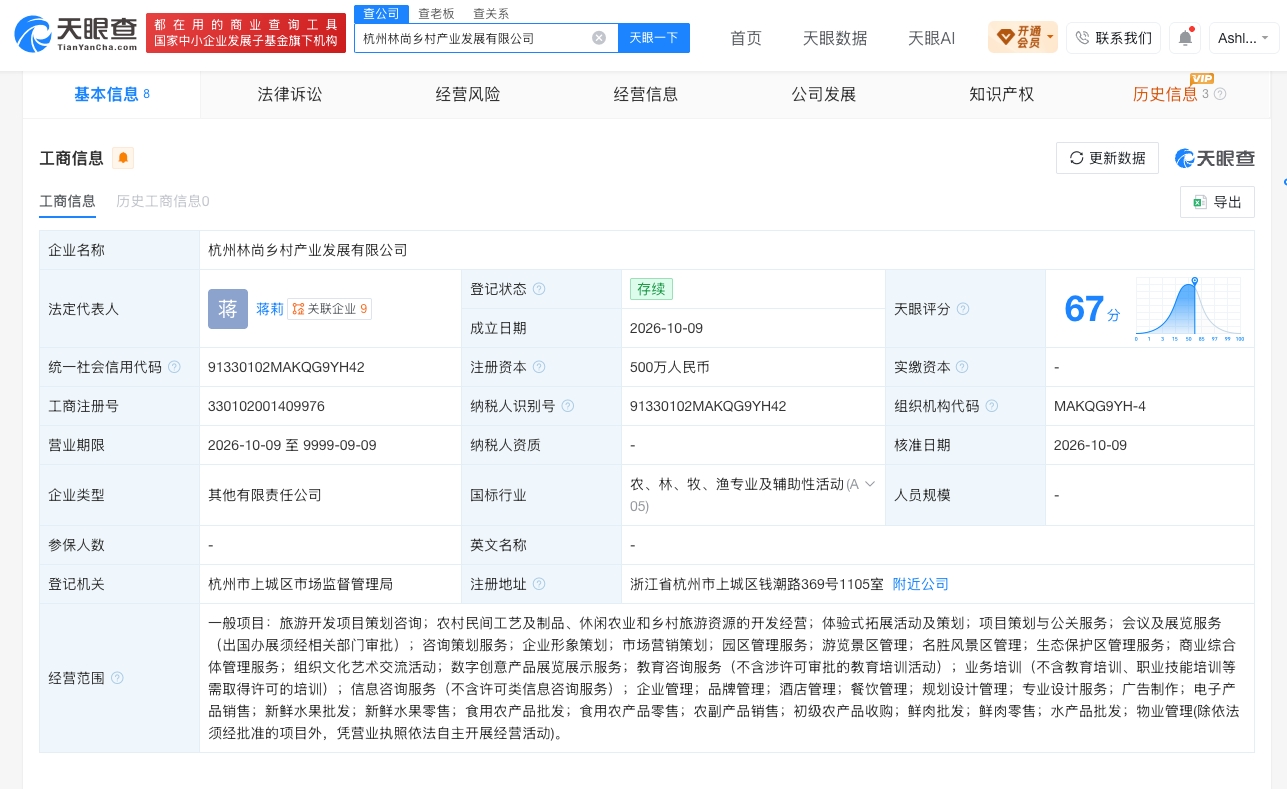
Task: Select the 查老板 search tab
Action: 436,13
